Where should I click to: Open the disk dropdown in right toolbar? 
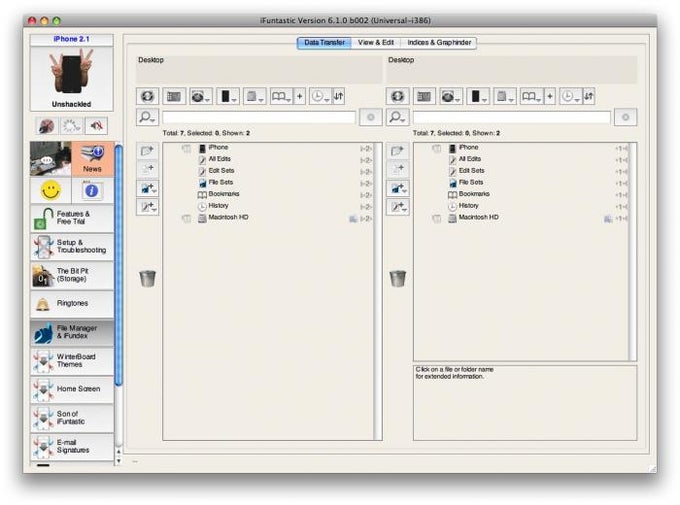pos(451,96)
